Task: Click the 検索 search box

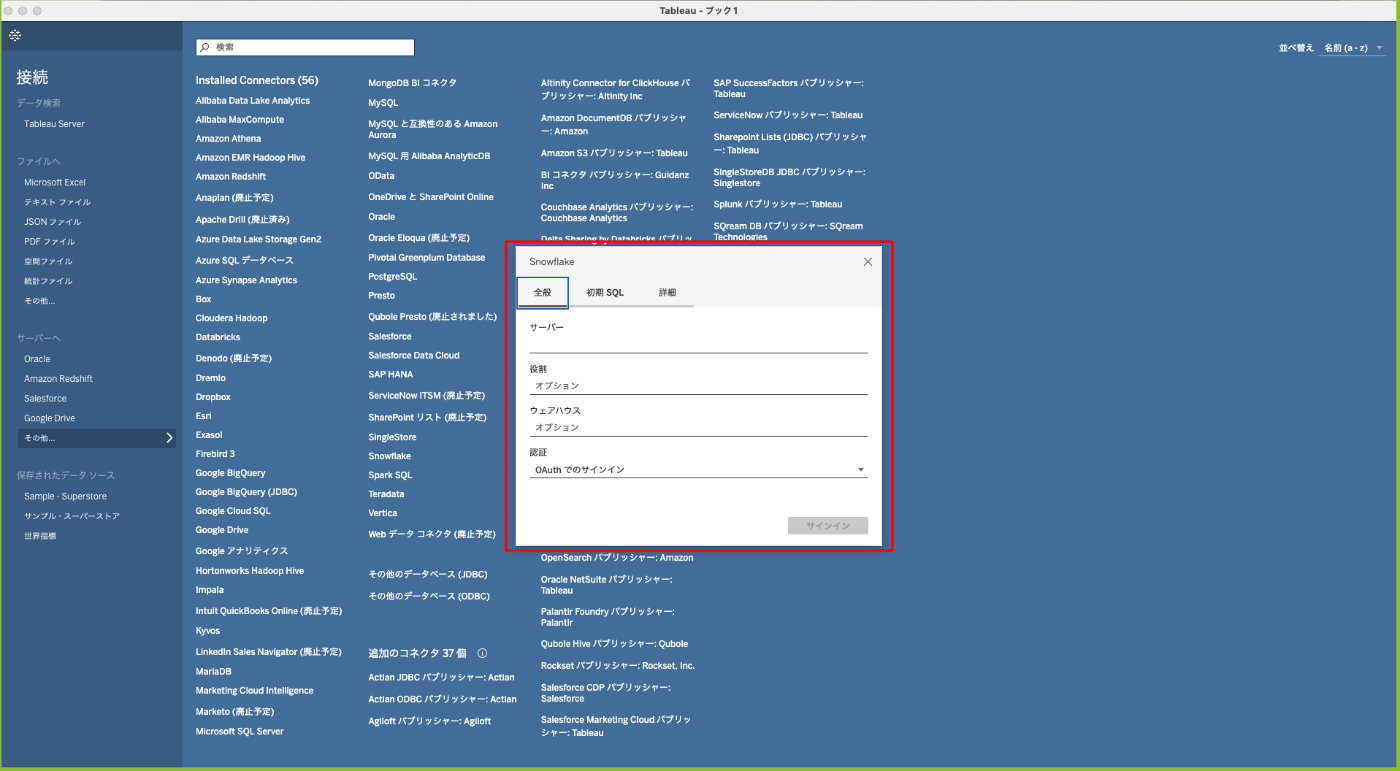Action: point(305,48)
